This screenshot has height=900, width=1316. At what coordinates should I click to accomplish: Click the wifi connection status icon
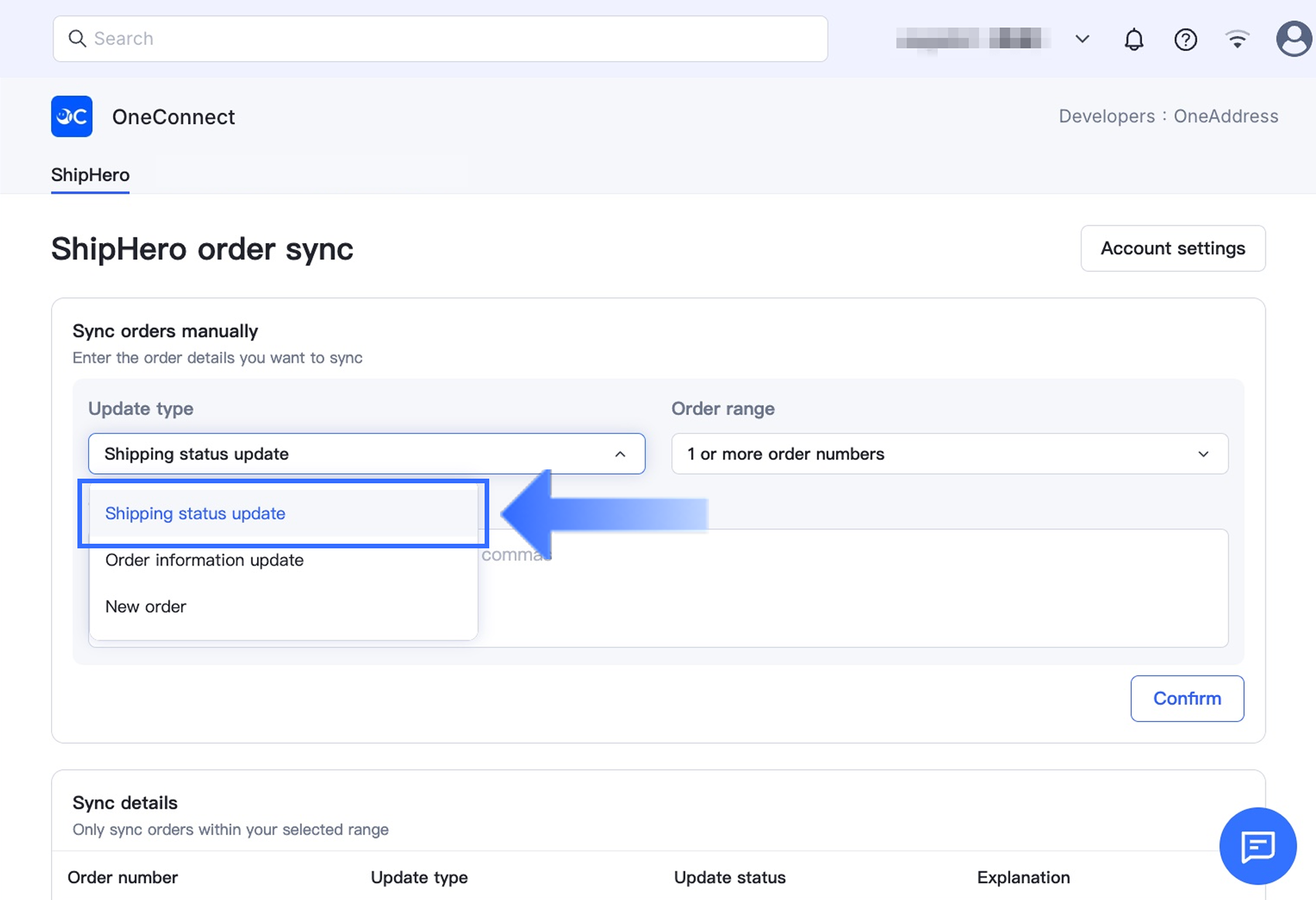1237,40
